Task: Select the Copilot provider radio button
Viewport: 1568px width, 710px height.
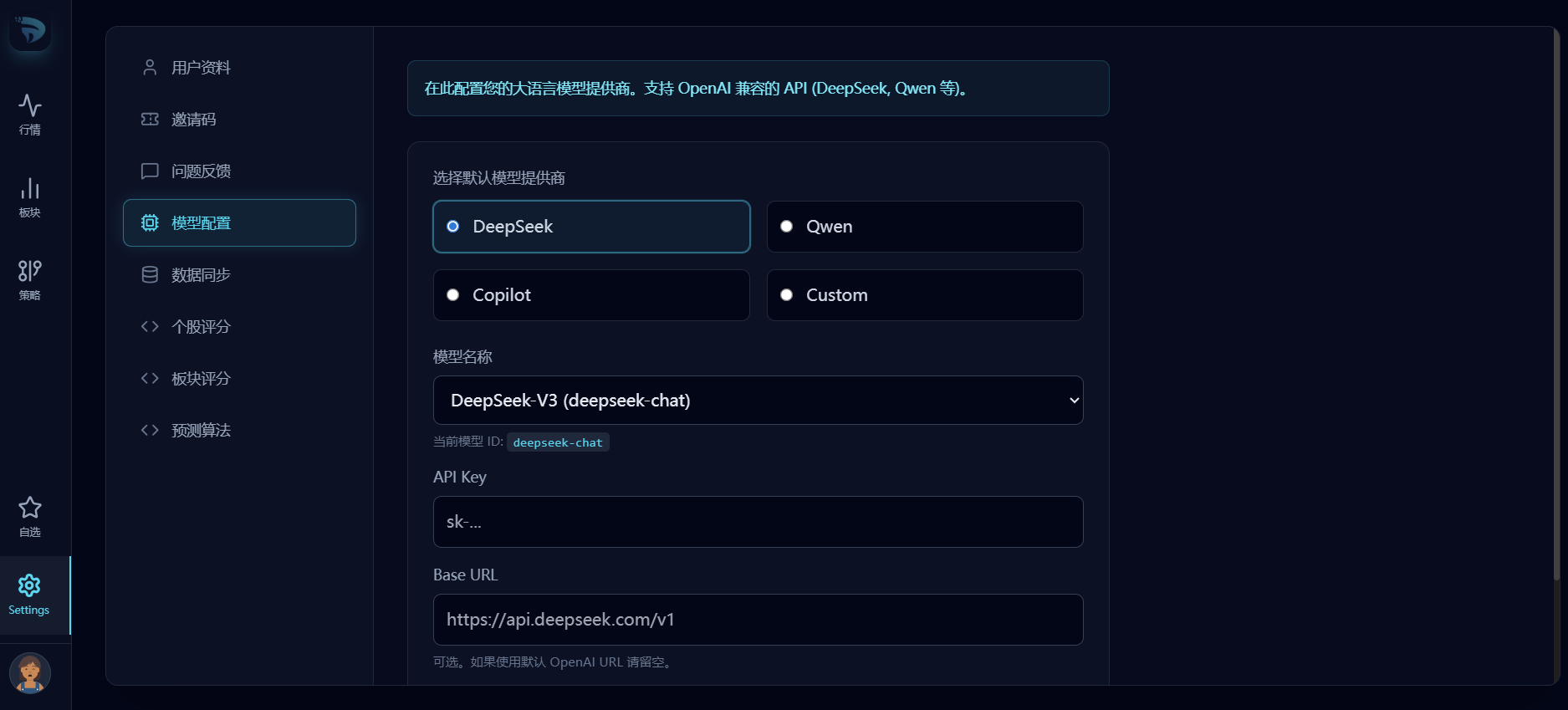Action: tap(453, 295)
